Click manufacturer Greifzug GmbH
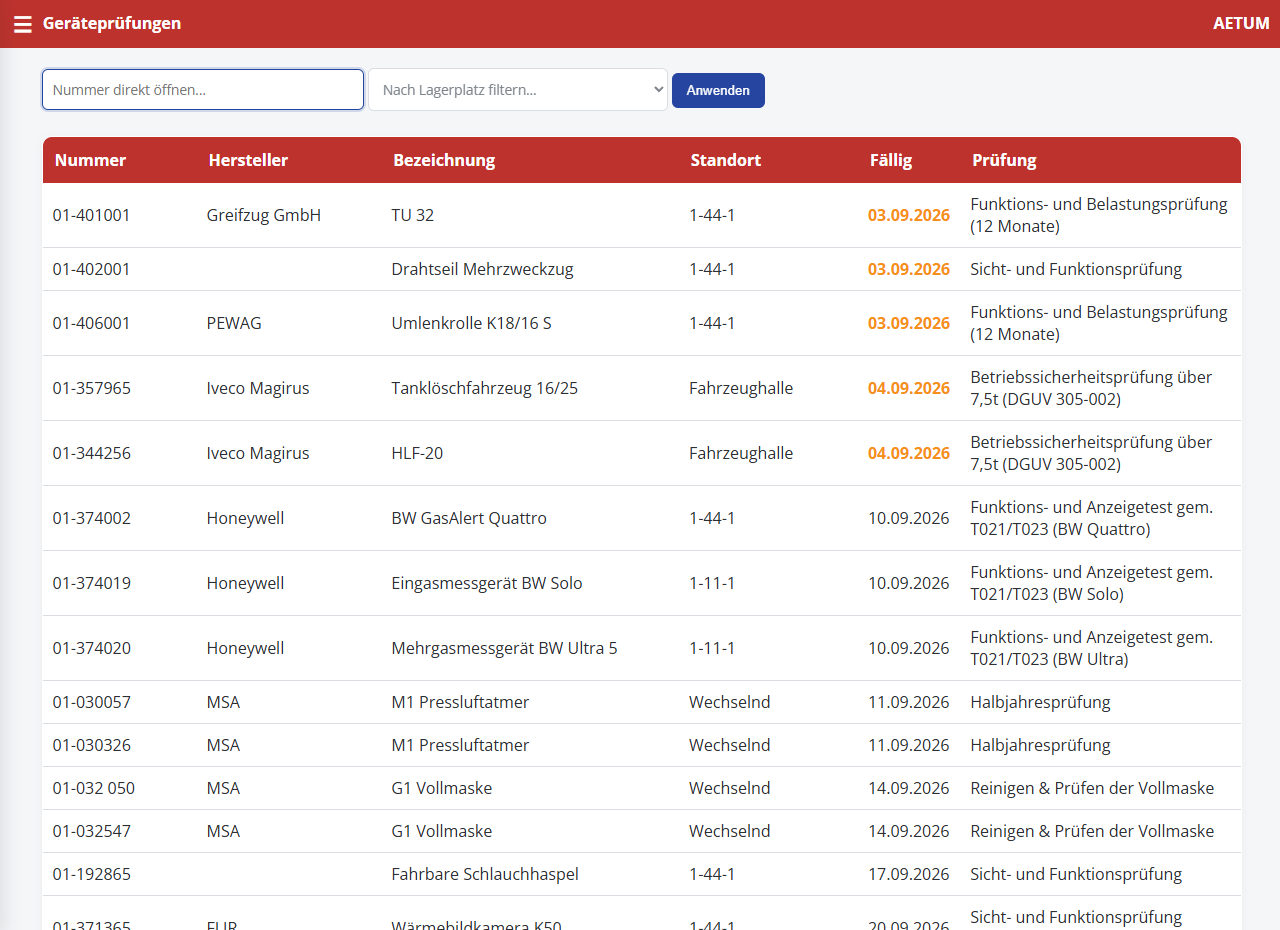The width and height of the screenshot is (1280, 930). pyautogui.click(x=264, y=215)
